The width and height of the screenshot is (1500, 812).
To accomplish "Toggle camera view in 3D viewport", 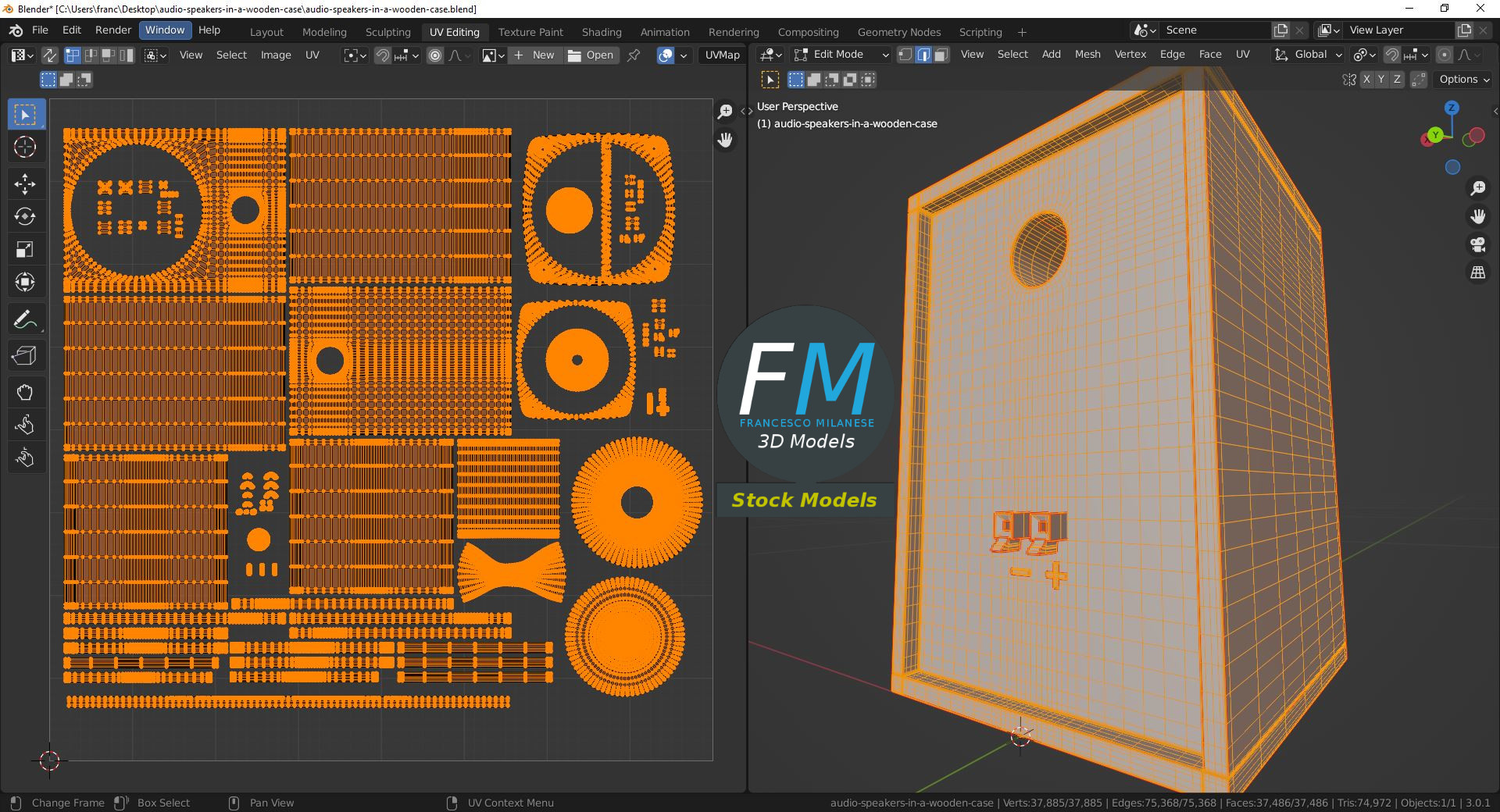I will click(1477, 244).
